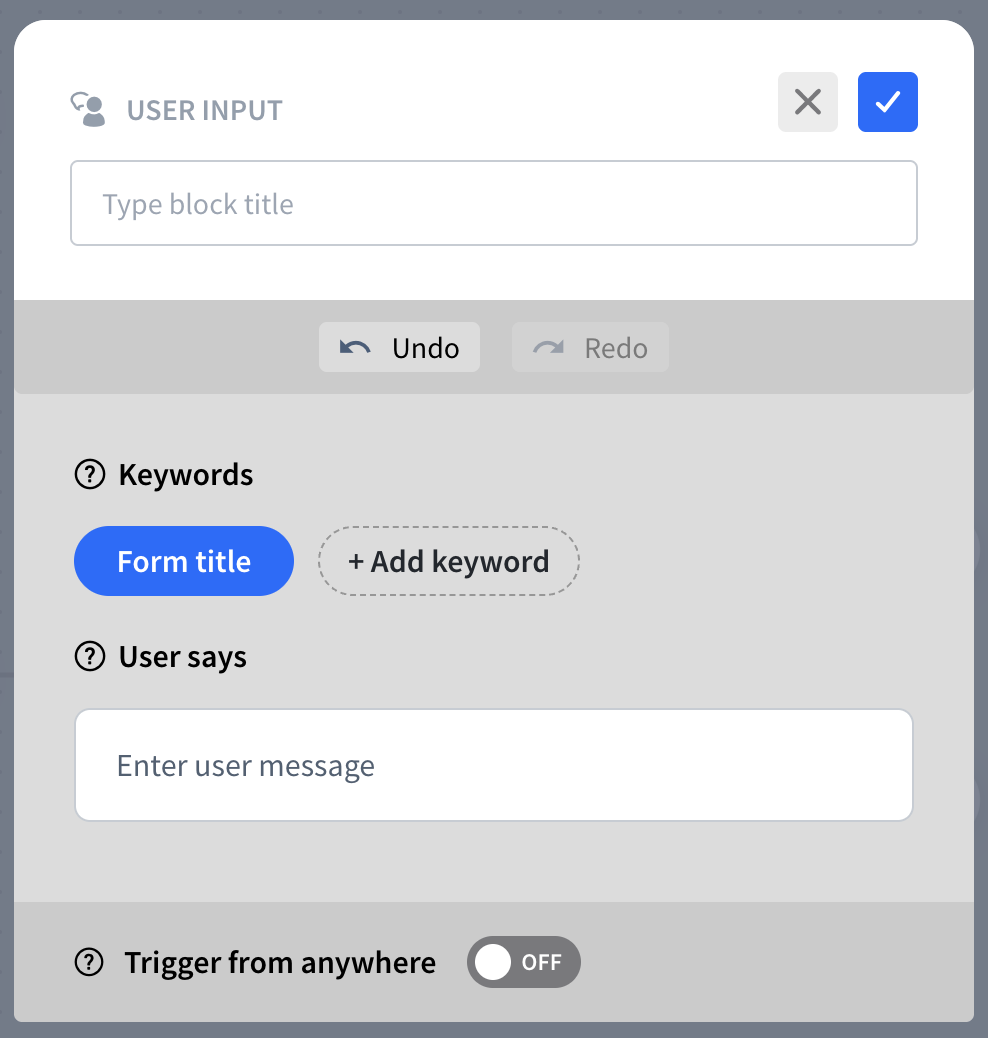Click the User Input block icon in header
This screenshot has width=988, height=1038.
coord(88,109)
